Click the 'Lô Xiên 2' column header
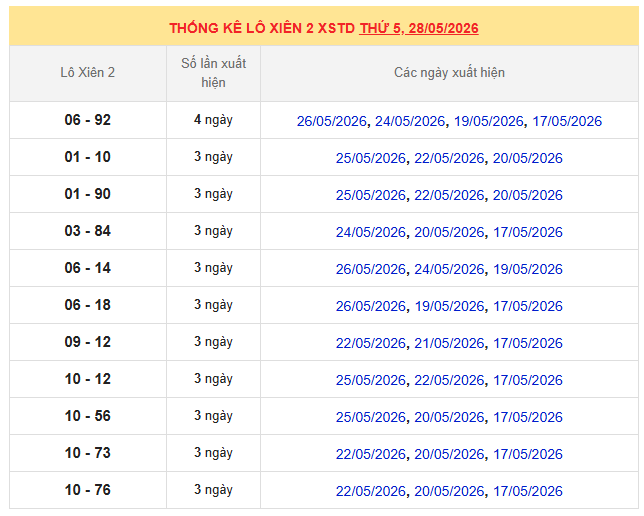The image size is (644, 516). tap(87, 73)
